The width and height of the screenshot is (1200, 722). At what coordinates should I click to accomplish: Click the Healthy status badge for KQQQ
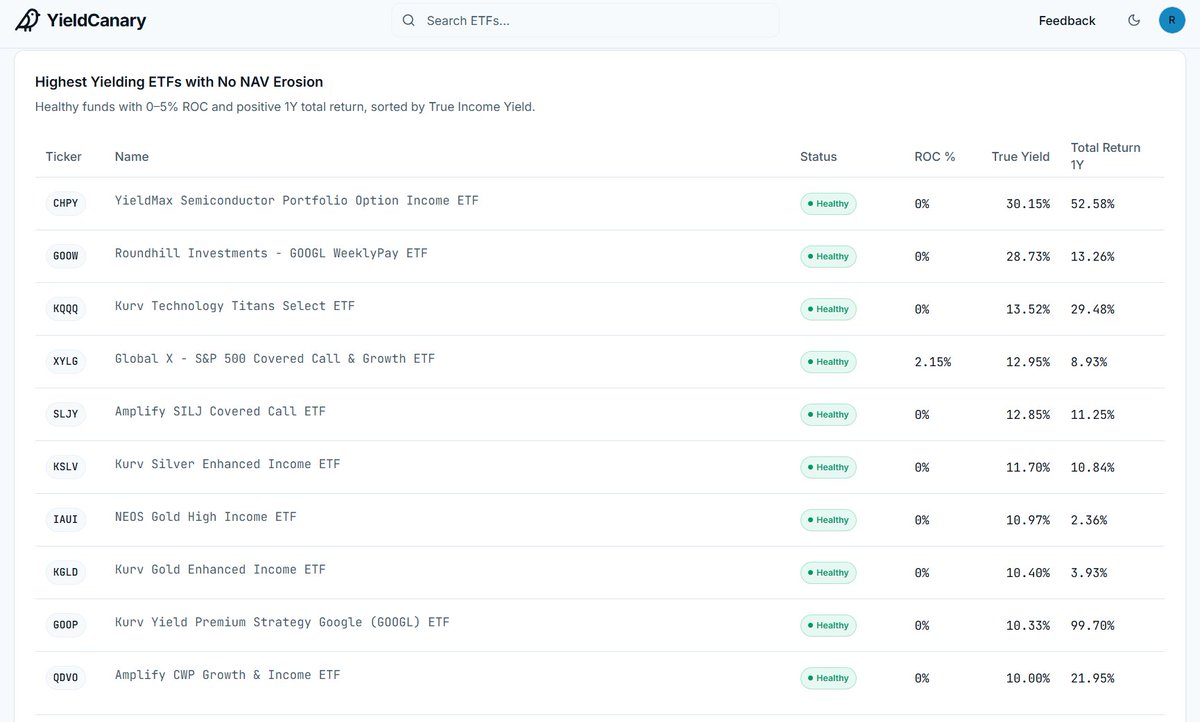(x=828, y=309)
